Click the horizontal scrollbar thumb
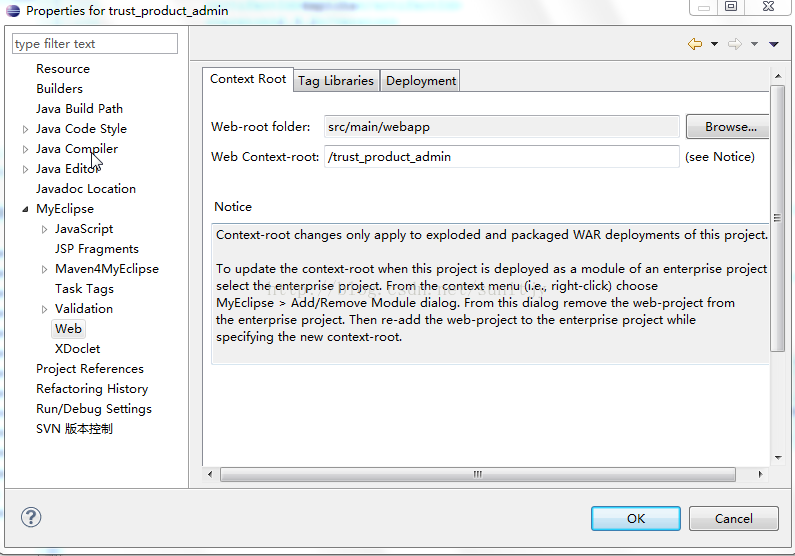Image resolution: width=795 pixels, height=556 pixels. tap(478, 474)
